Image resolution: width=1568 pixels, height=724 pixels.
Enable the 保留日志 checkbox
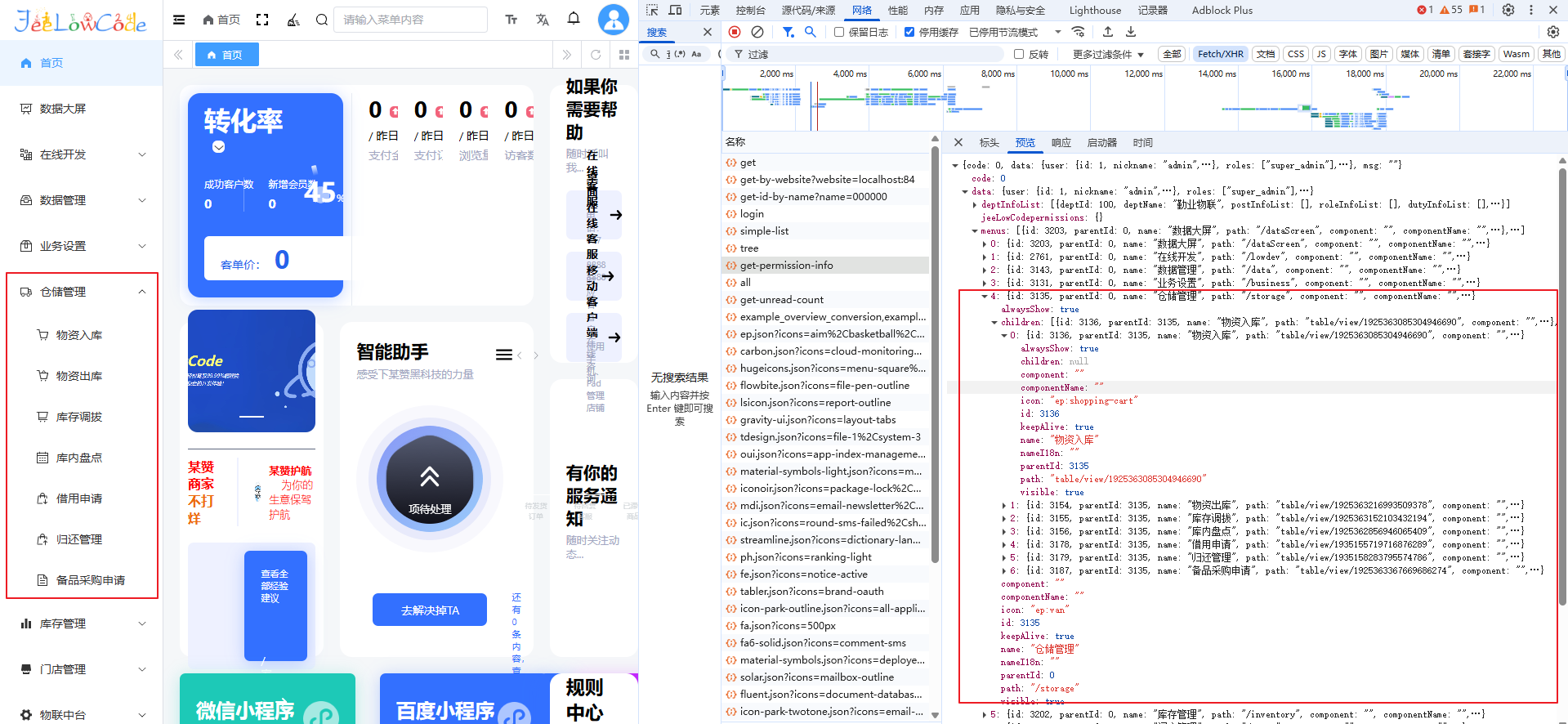839,33
